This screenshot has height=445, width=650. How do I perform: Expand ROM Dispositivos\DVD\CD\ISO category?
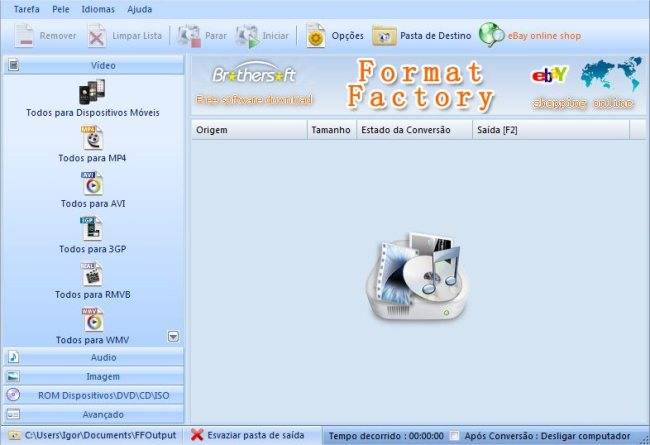(x=94, y=395)
